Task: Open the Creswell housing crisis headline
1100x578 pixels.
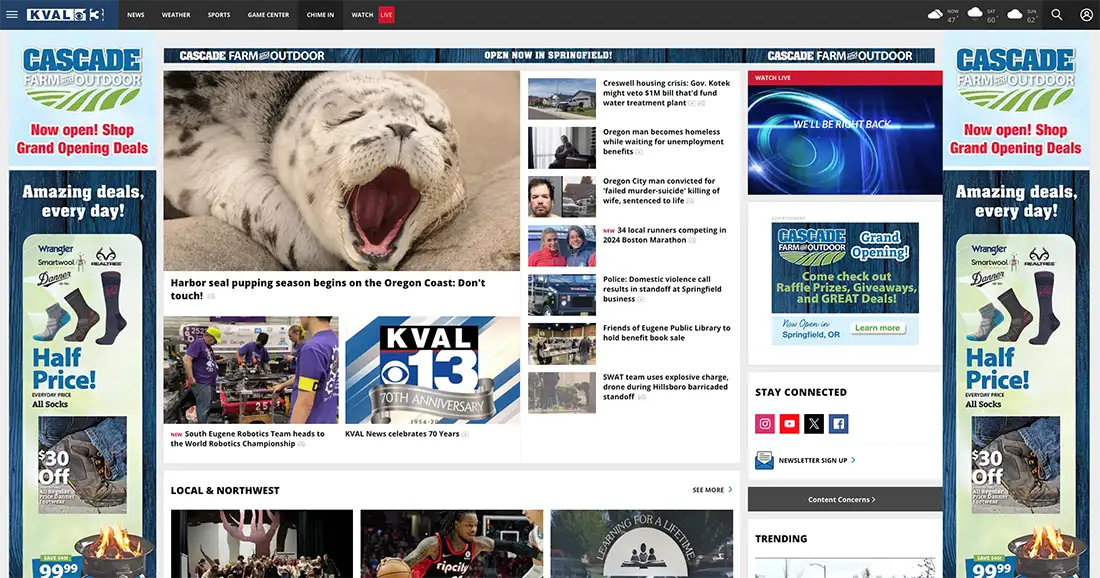Action: pos(666,93)
